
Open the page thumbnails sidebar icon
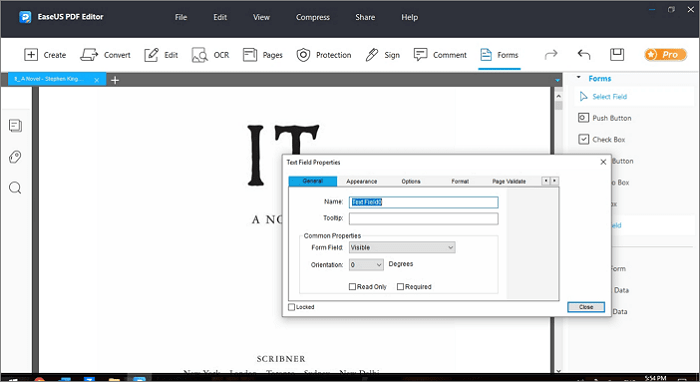click(15, 126)
